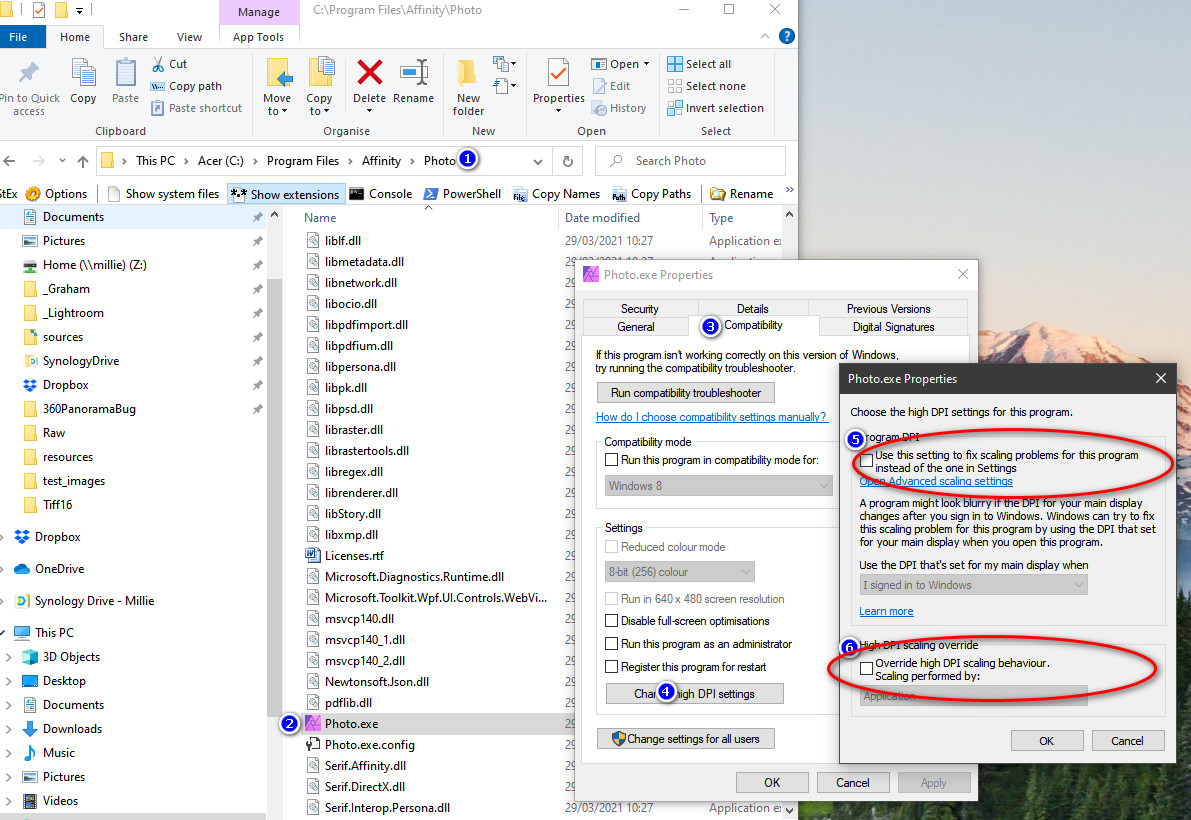The width and height of the screenshot is (1191, 820).
Task: Tick Override high DPI scaling behaviour checkbox
Action: [x=866, y=669]
